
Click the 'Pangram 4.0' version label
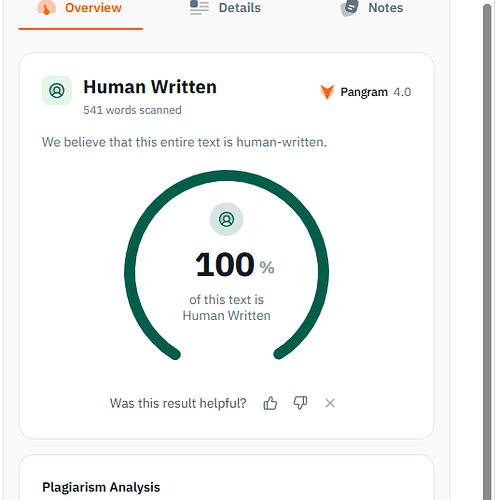[376, 92]
